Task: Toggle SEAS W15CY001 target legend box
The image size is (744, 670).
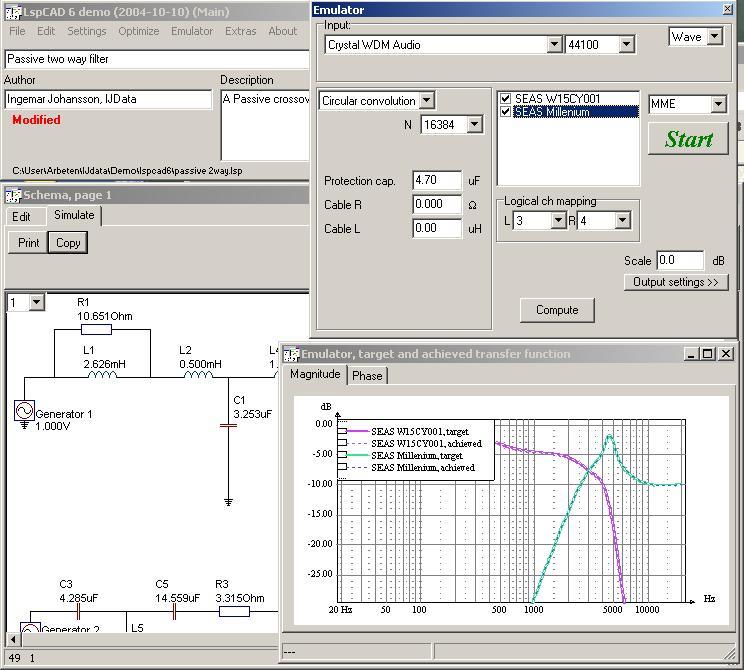Action: 342,431
